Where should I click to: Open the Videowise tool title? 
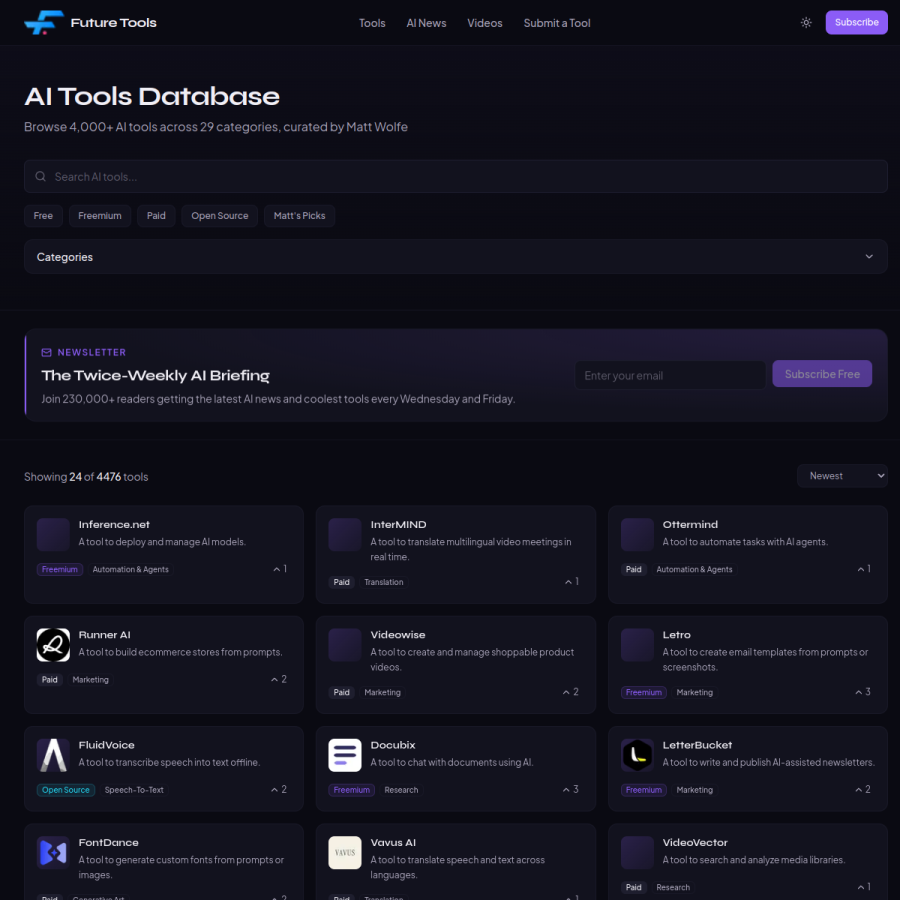click(x=398, y=635)
